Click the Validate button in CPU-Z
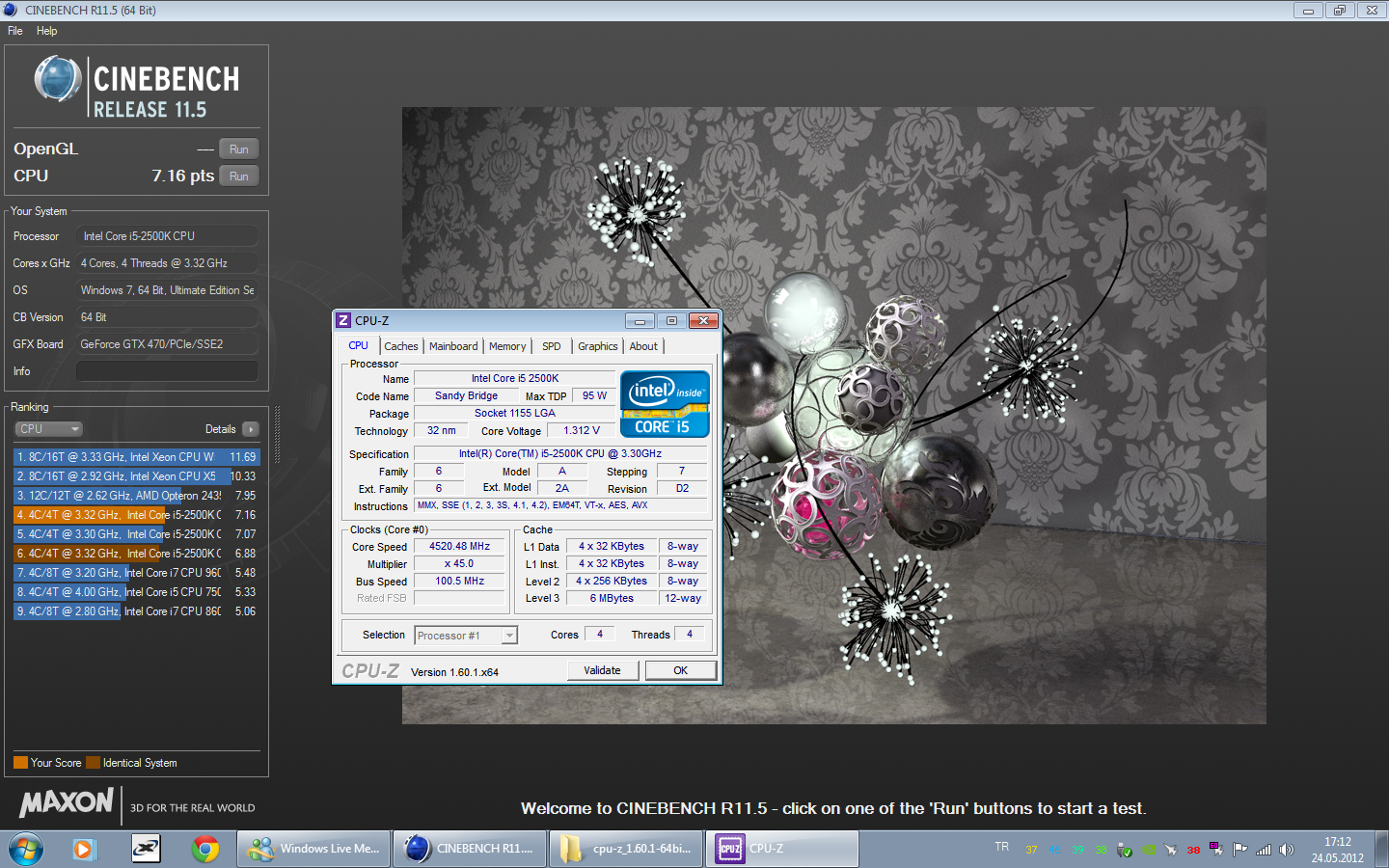 pos(602,670)
